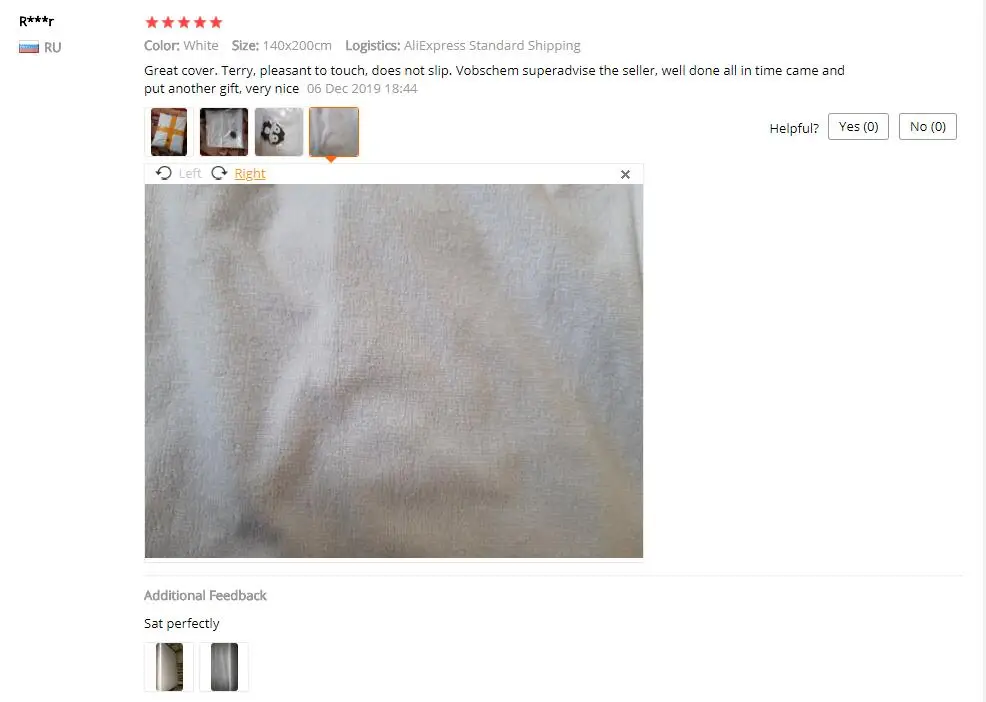This screenshot has width=986, height=702.
Task: Close the enlarged photo viewer
Action: click(625, 174)
